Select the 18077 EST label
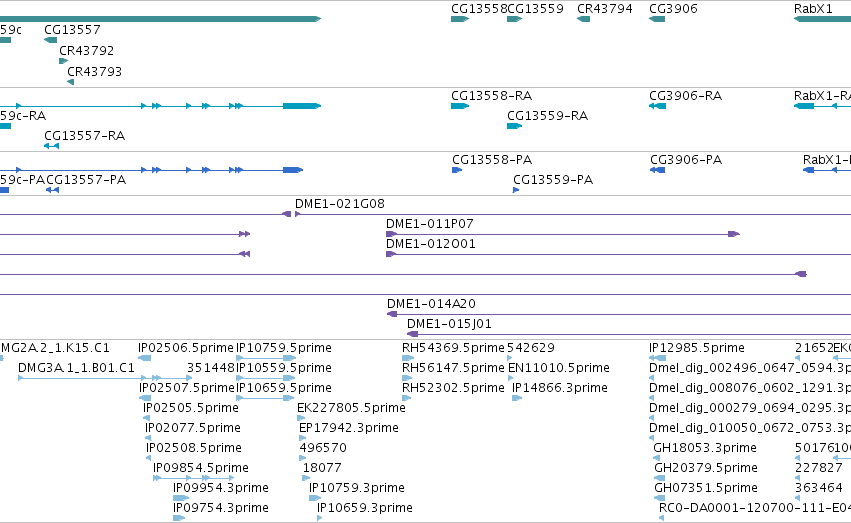This screenshot has height=523, width=851. point(322,468)
